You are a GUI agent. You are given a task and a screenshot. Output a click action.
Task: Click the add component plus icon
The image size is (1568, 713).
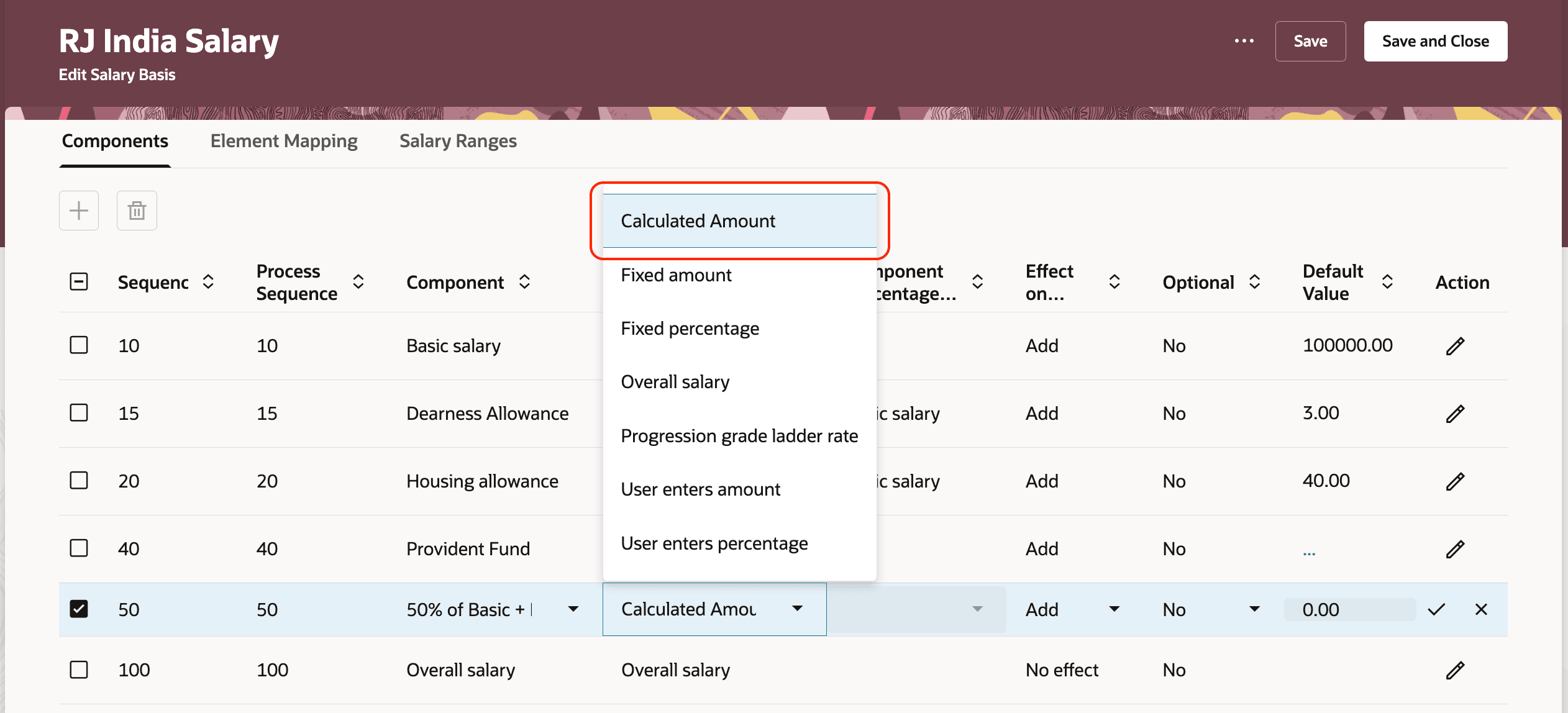(x=79, y=211)
